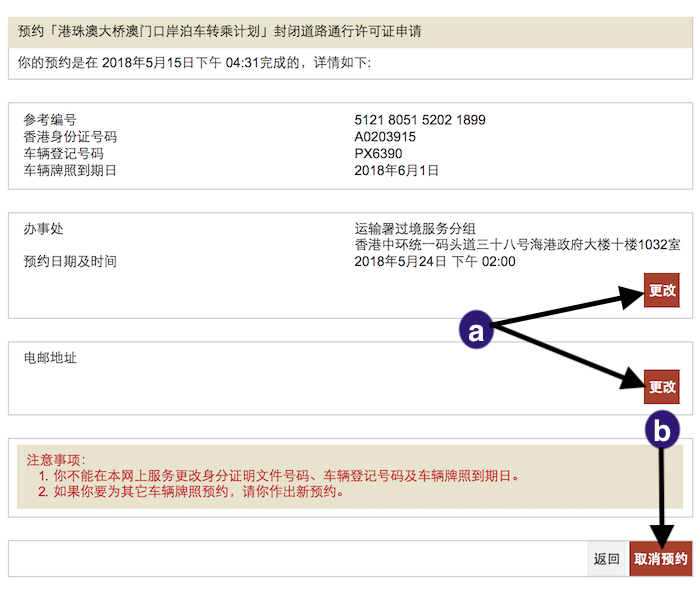Click the 电邮地址 label

point(50,358)
